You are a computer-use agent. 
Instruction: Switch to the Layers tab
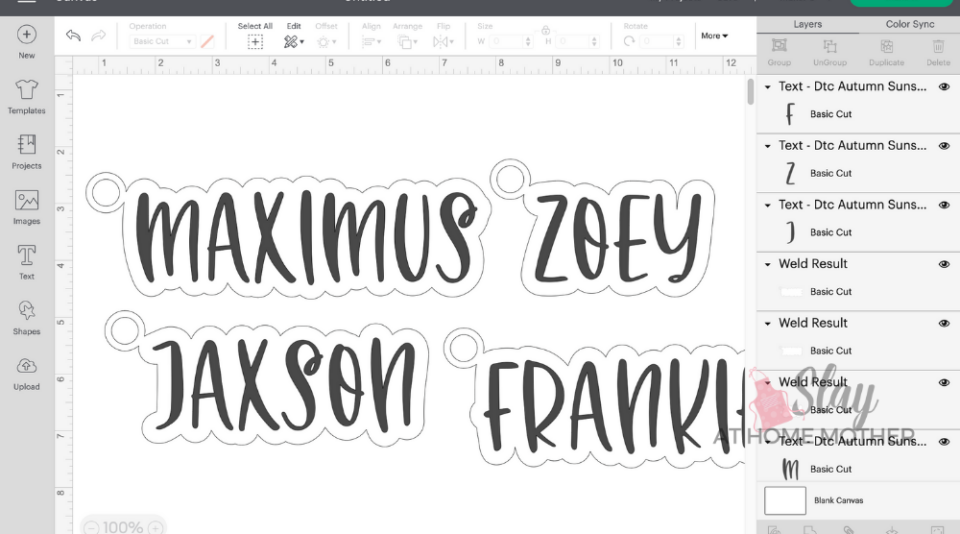click(x=807, y=24)
